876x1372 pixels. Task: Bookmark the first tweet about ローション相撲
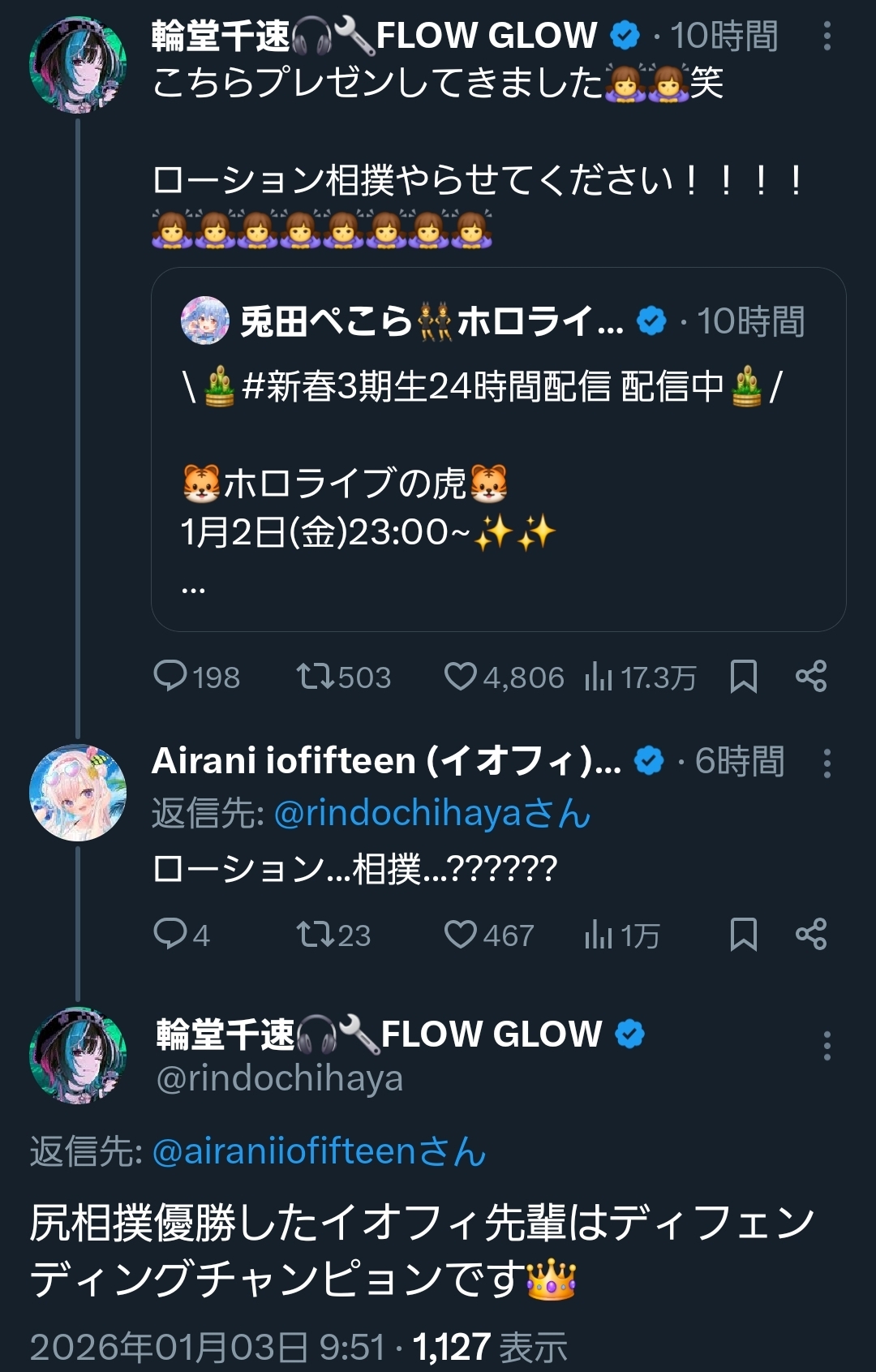coord(743,676)
